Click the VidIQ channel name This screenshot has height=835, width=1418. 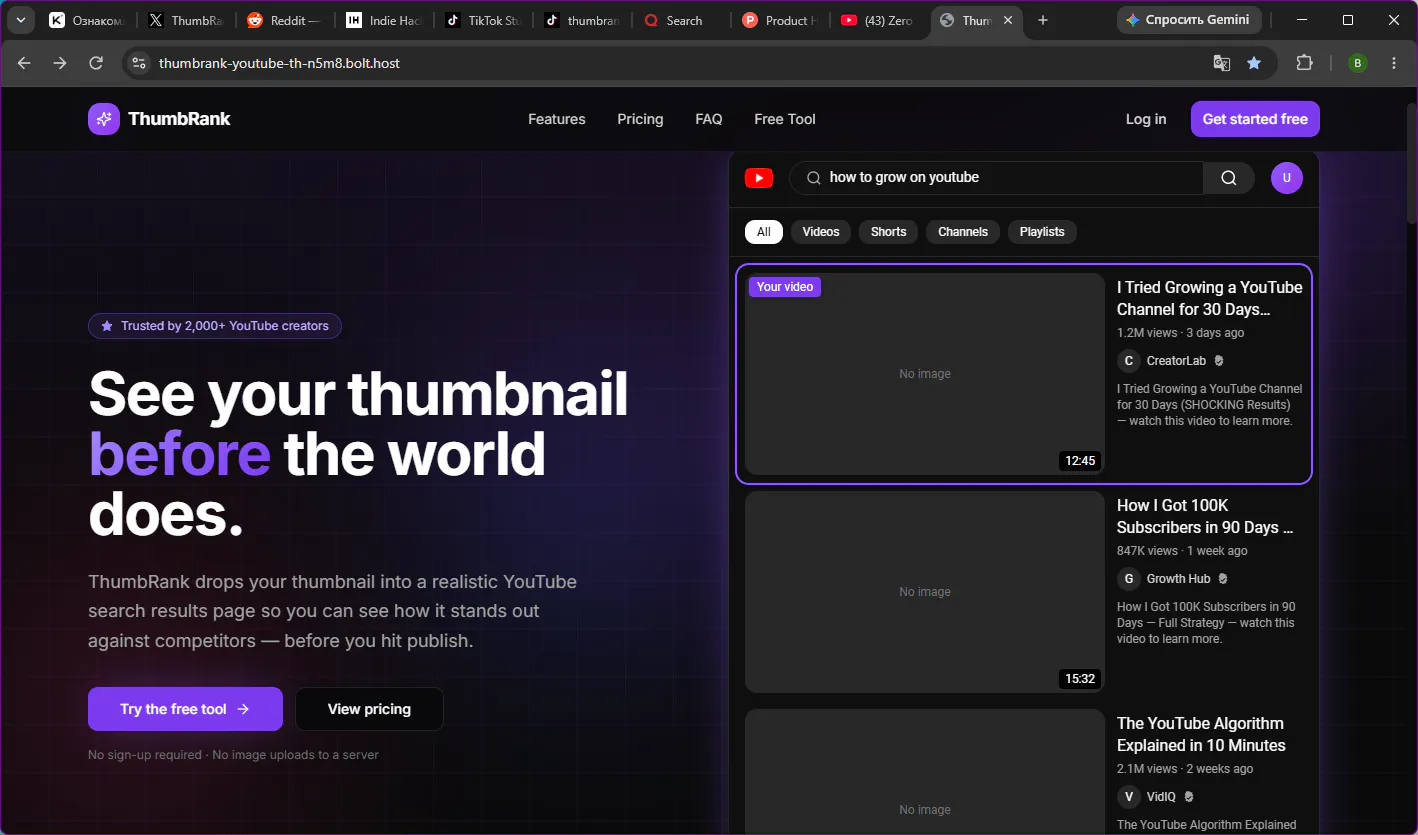point(1162,797)
